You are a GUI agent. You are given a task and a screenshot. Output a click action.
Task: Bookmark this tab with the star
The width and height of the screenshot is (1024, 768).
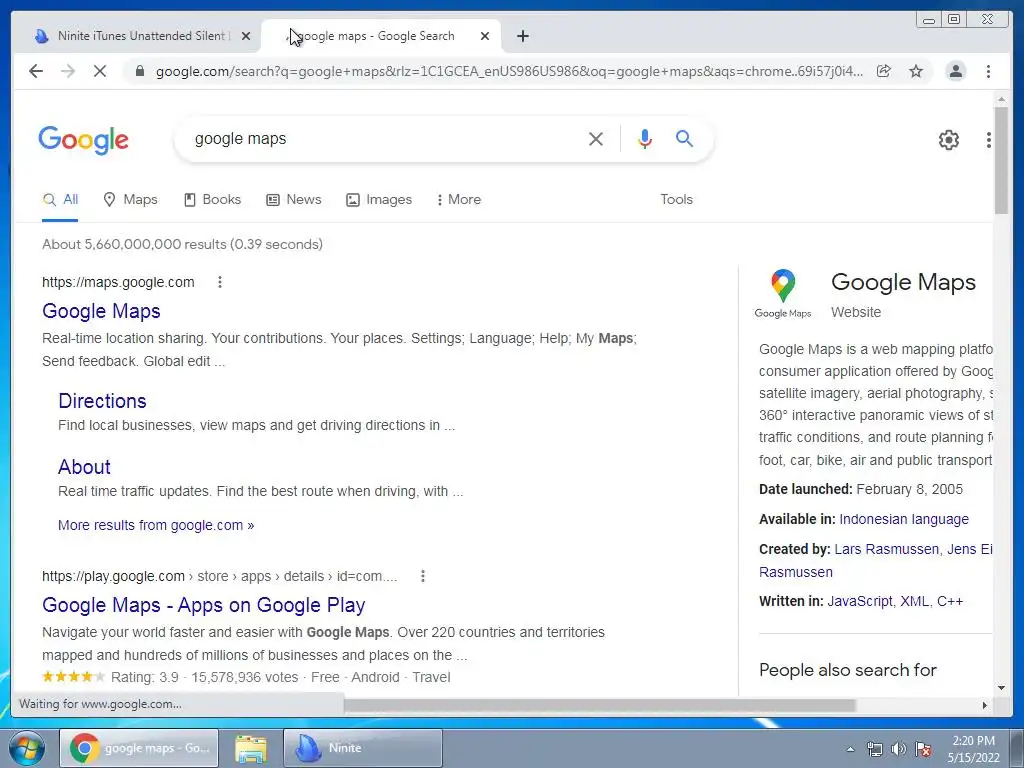point(916,71)
